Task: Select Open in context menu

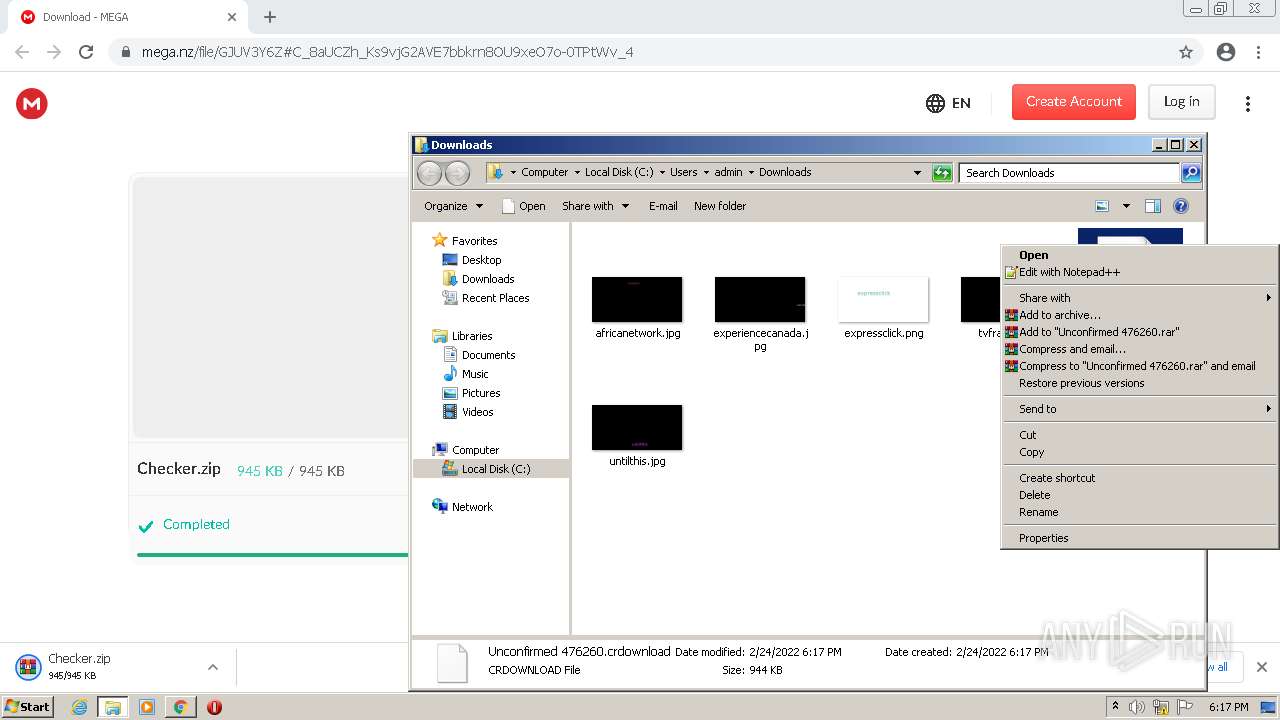Action: pos(1140,255)
